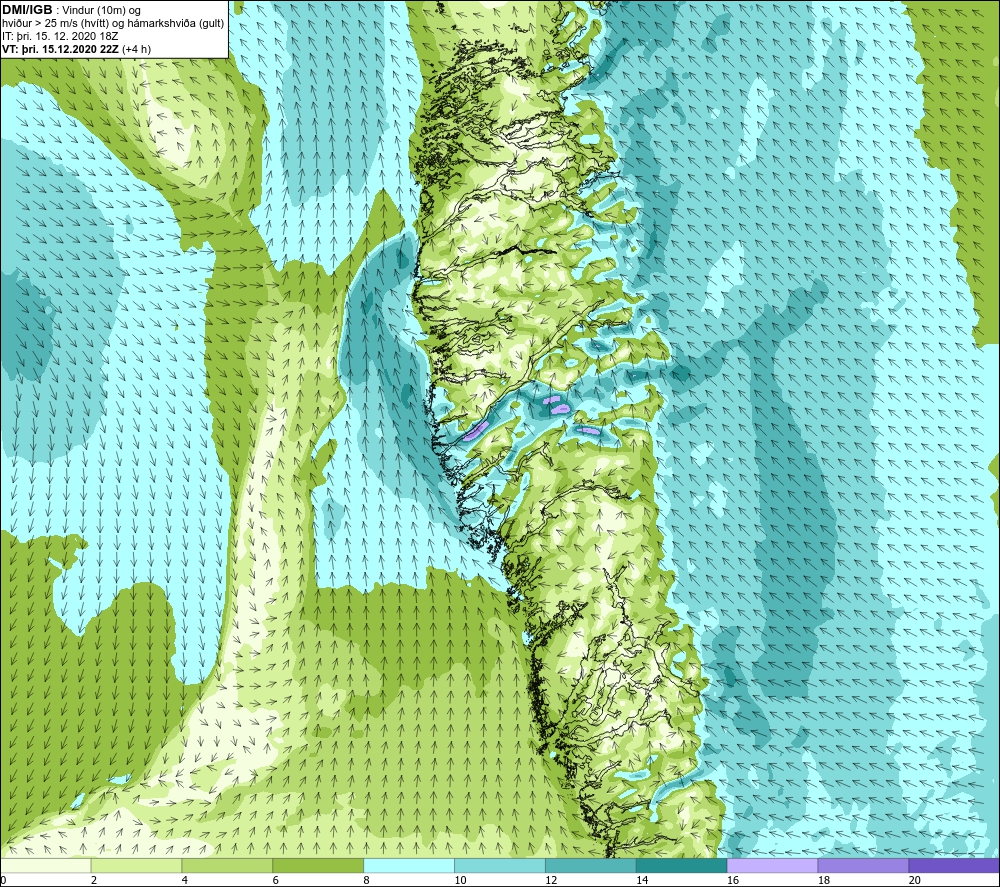Click the 10–12 m/s teal swatch
The image size is (1000, 887).
pos(500,865)
